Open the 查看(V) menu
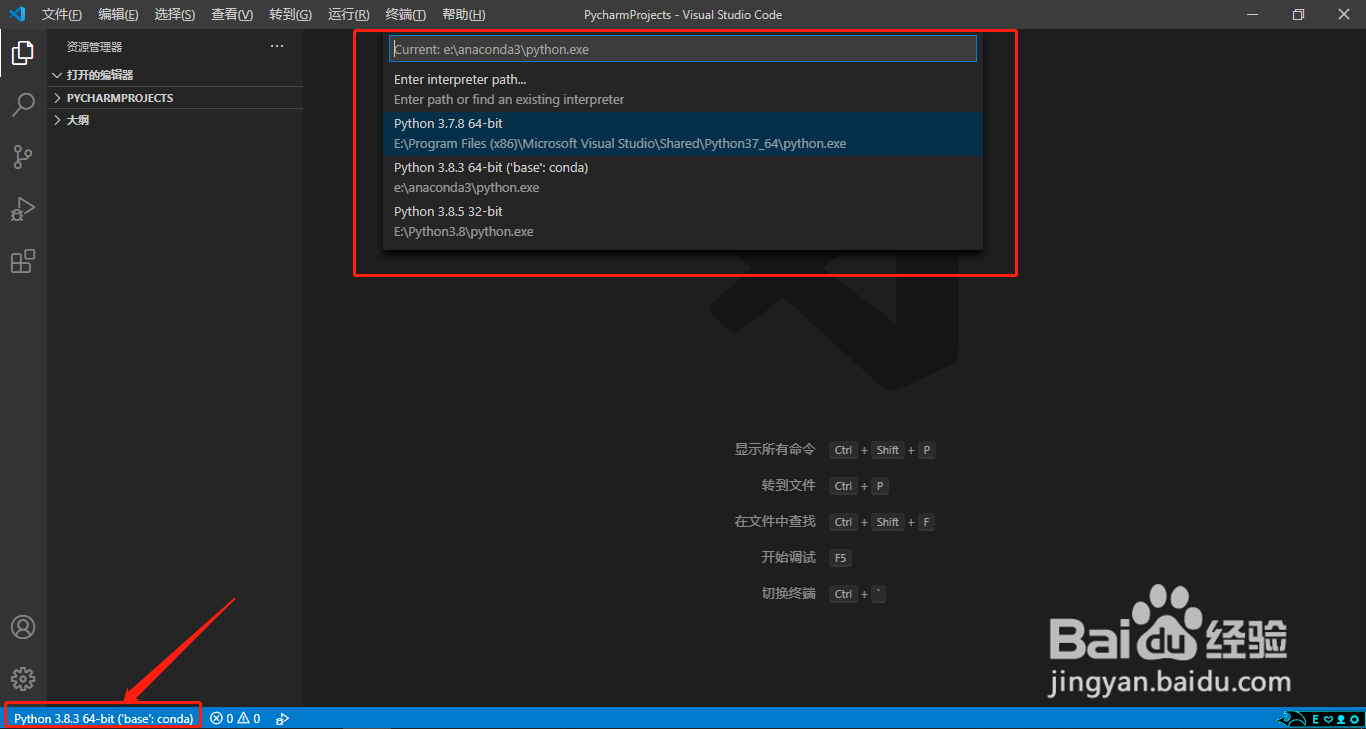 [232, 15]
